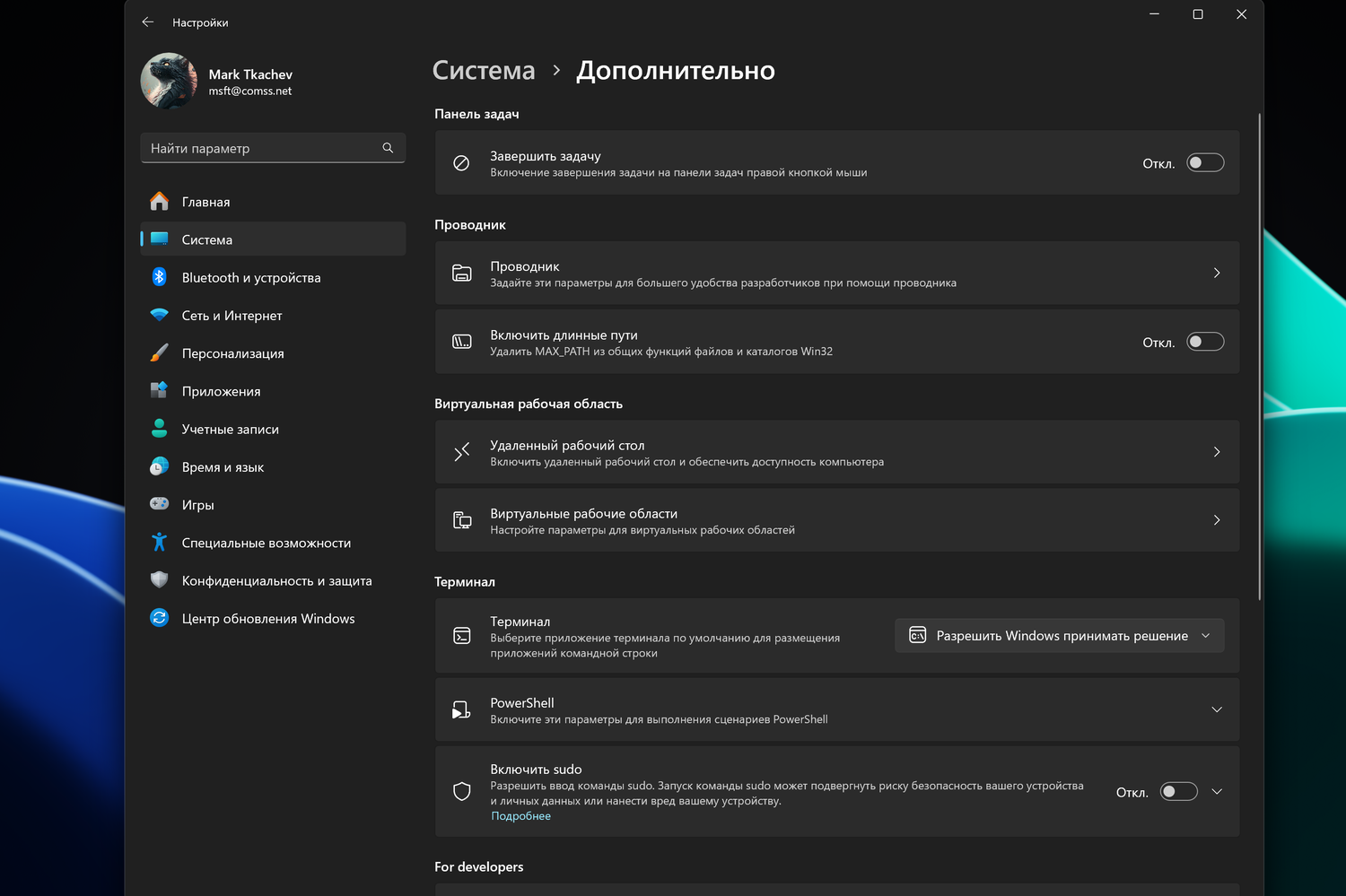Click the privacy shield icon in sidebar
1346x896 pixels.
tap(160, 580)
